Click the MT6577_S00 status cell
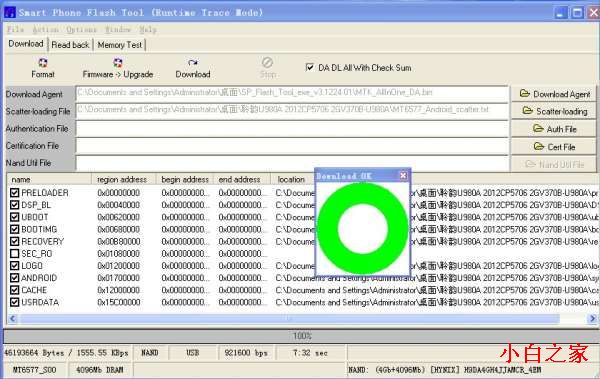 (35, 370)
